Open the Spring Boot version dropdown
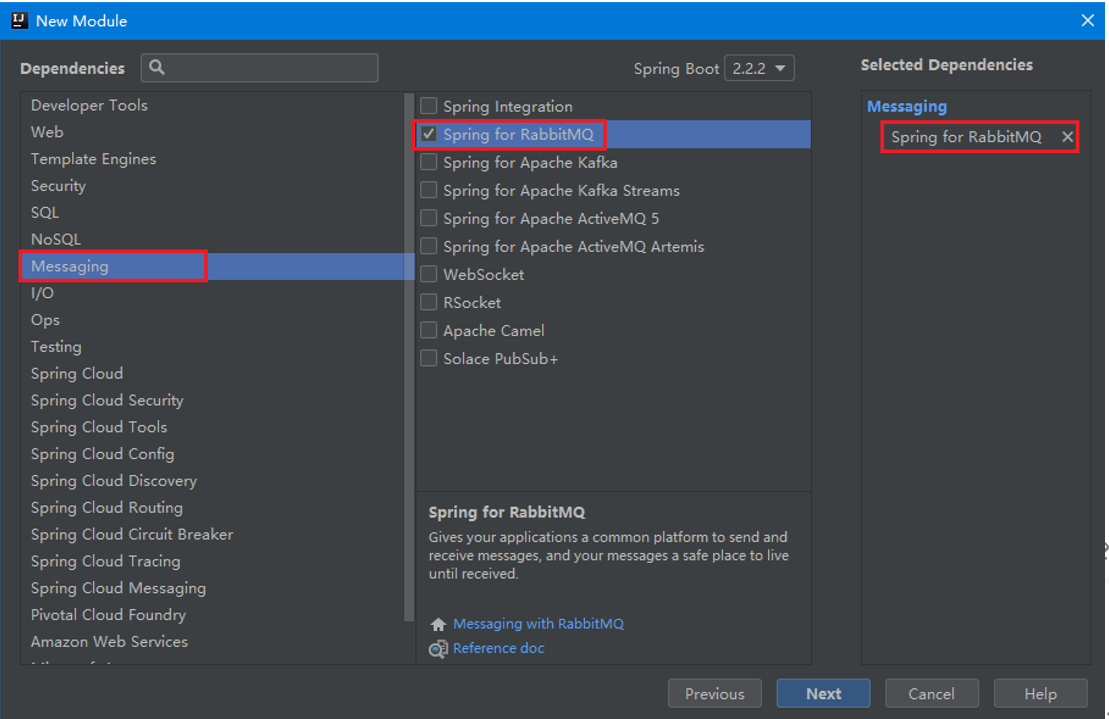Screen dimensions: 1109x719 click(x=759, y=69)
